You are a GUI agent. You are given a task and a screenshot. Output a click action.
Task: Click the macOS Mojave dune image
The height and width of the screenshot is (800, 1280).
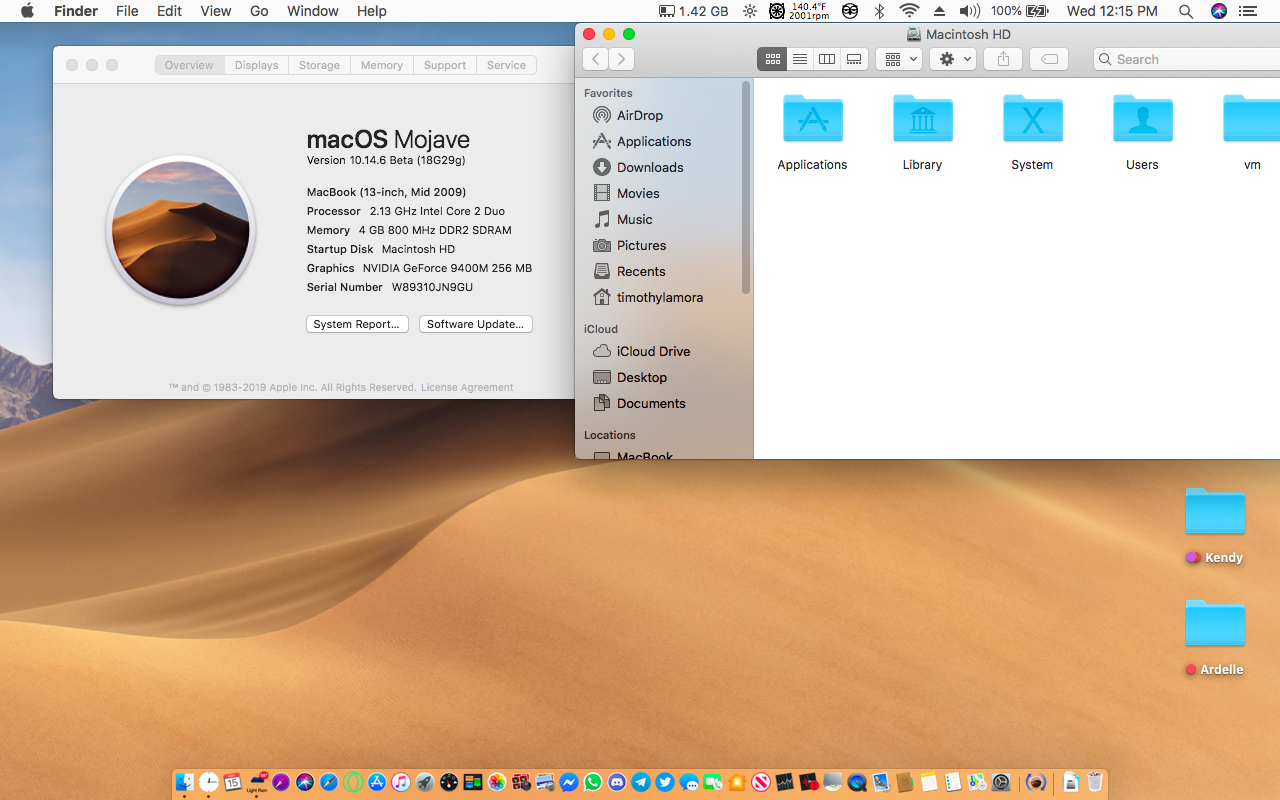coord(181,230)
